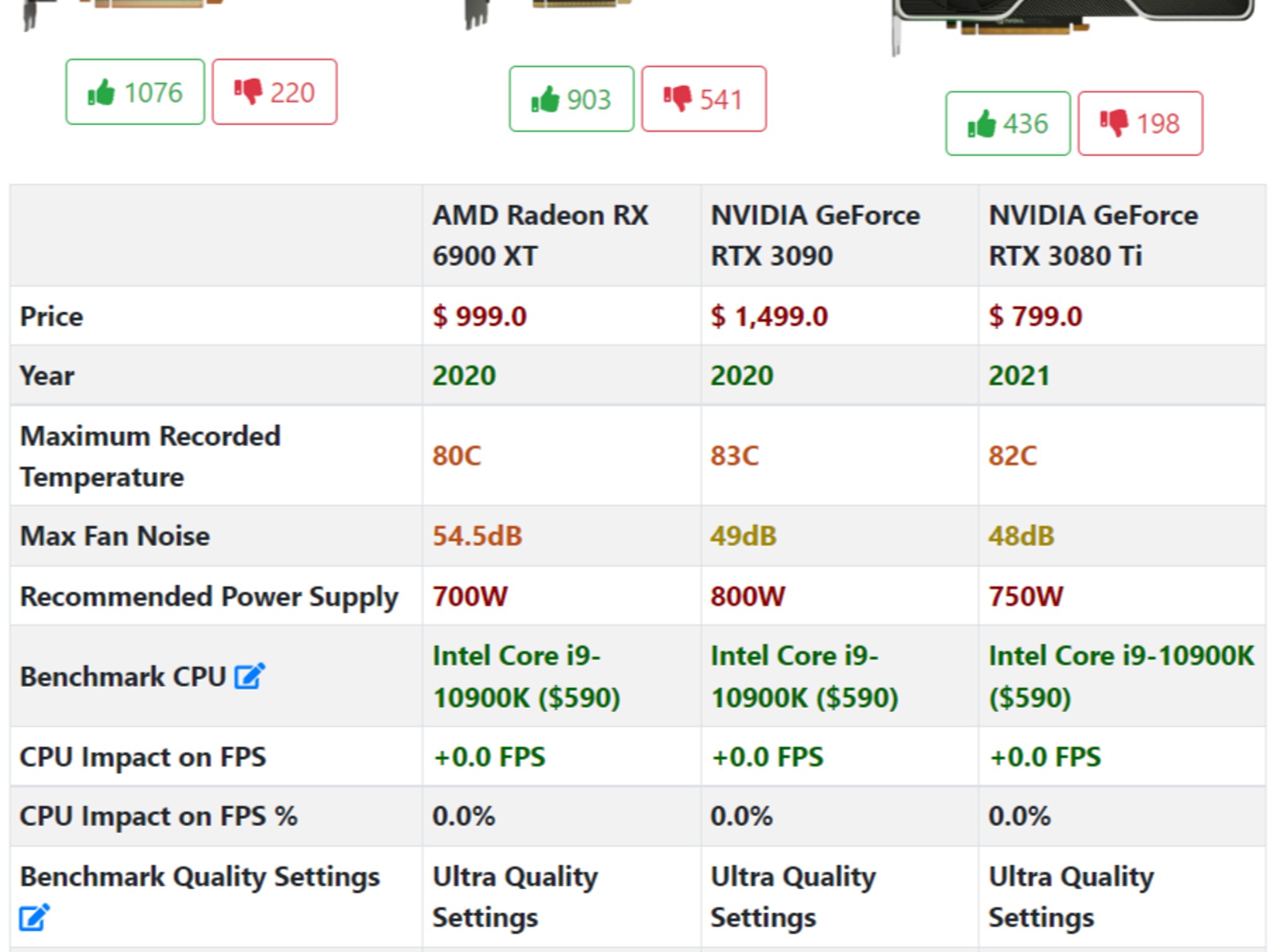
Task: Click the $ 999.0 price value
Action: tap(479, 317)
